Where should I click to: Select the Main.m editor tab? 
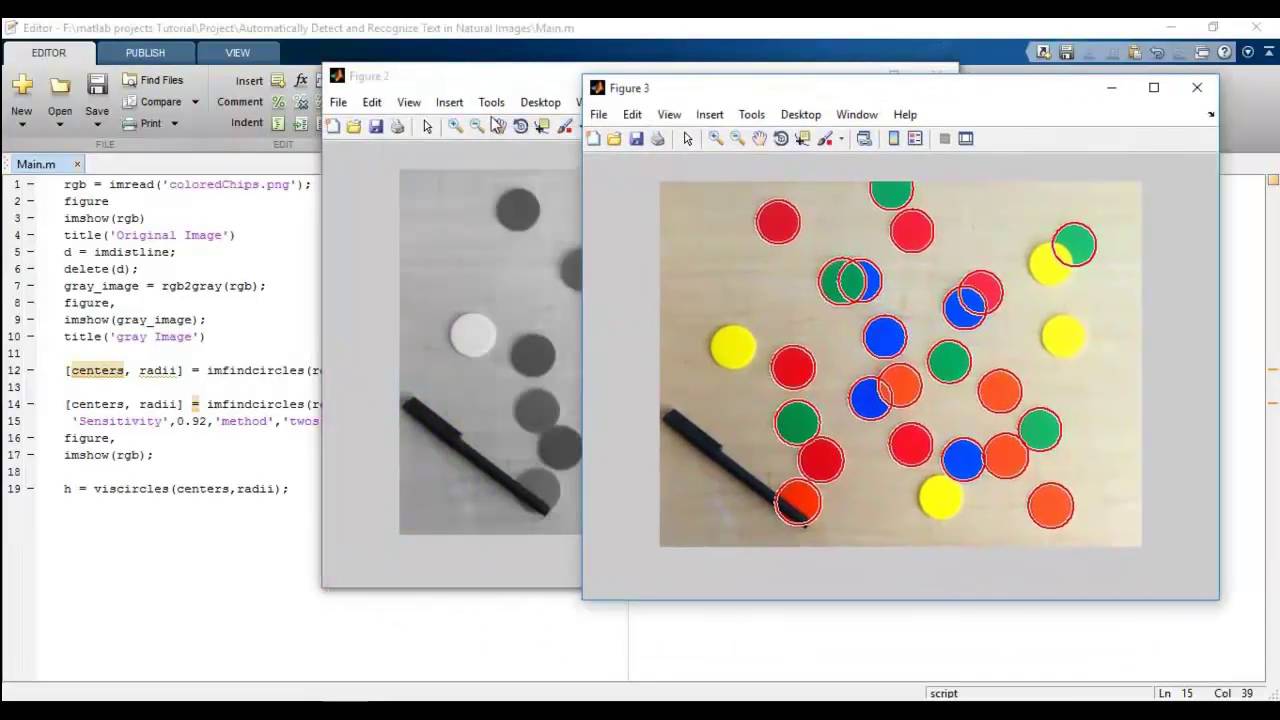(x=36, y=164)
